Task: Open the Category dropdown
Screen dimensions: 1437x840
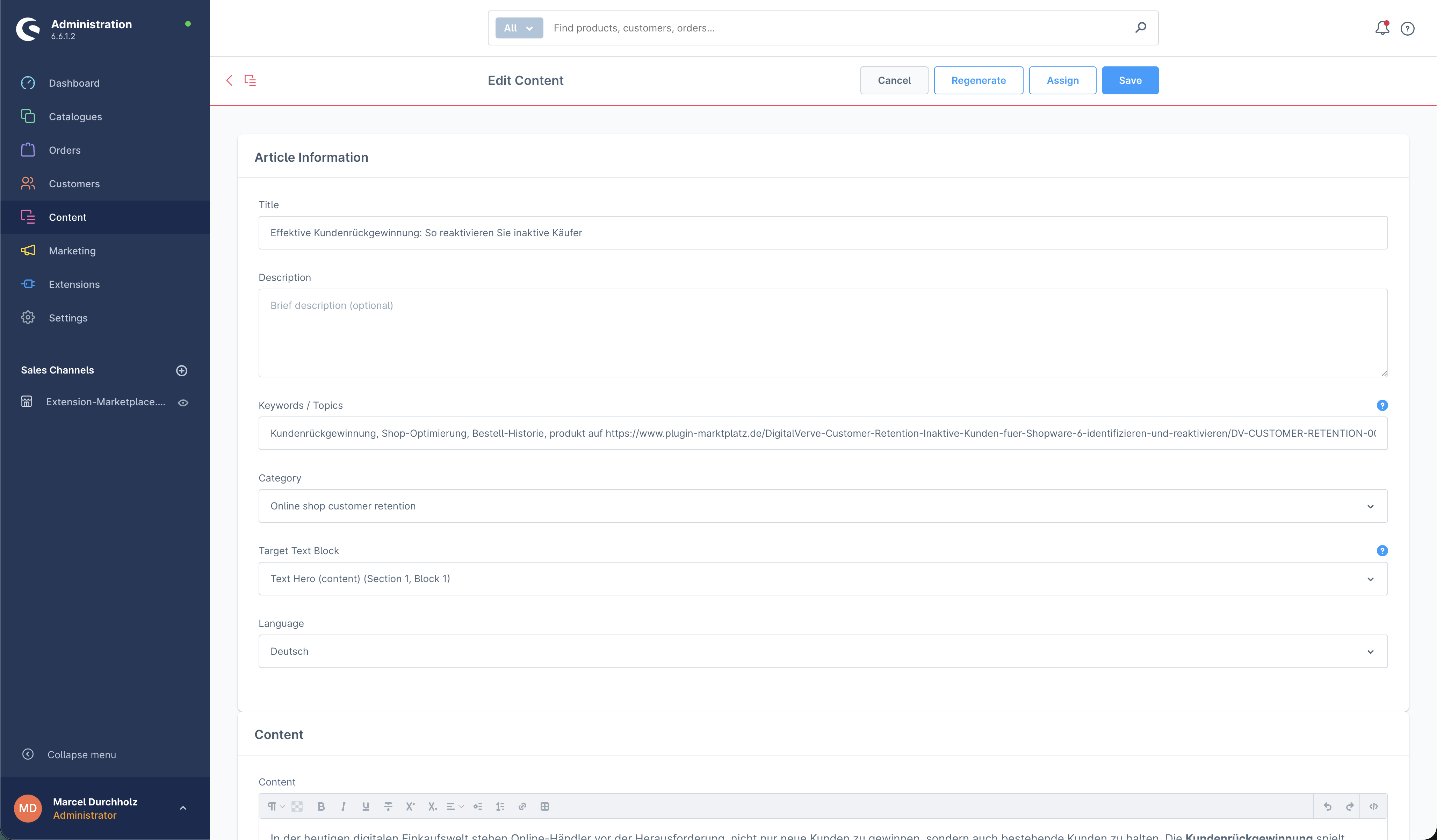Action: click(x=822, y=506)
